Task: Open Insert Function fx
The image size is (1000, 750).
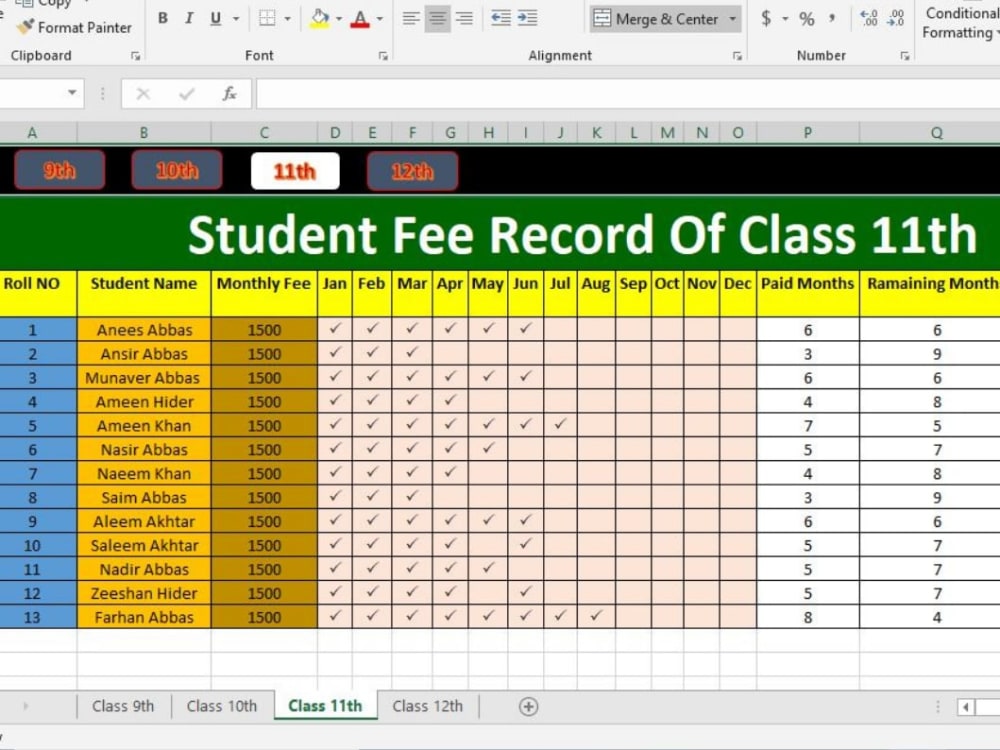Action: click(230, 94)
